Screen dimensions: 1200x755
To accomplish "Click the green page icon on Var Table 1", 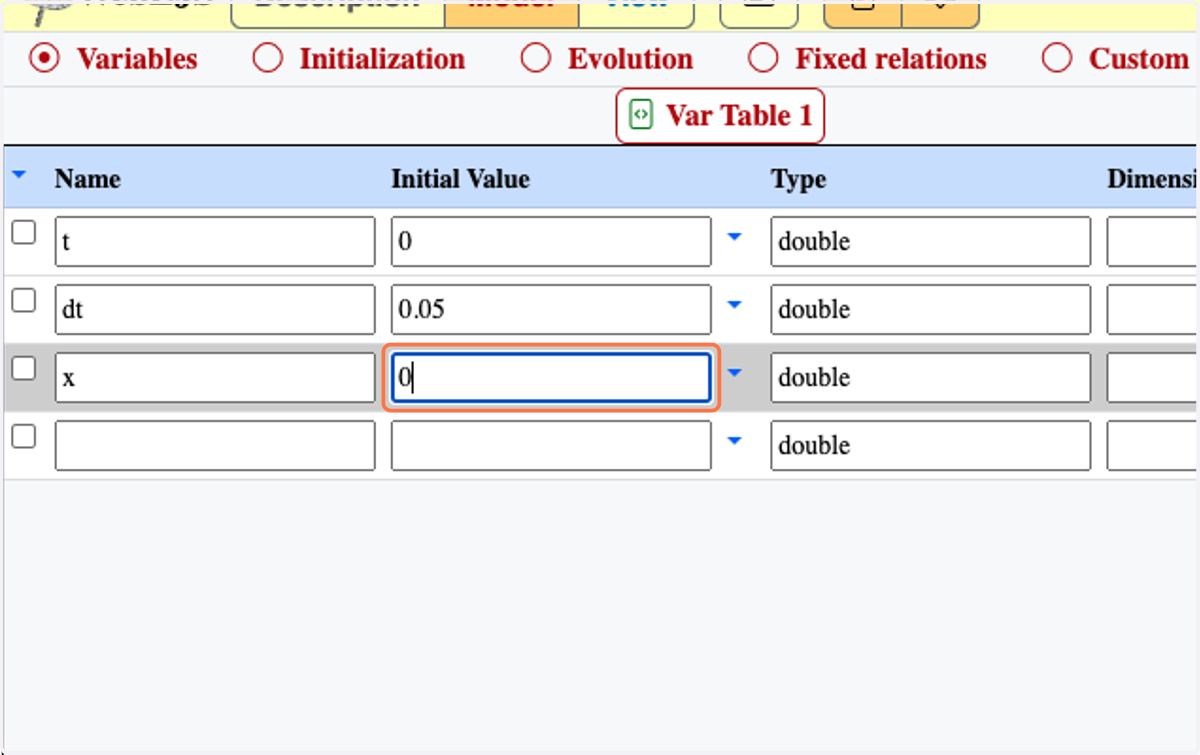I will click(x=641, y=115).
